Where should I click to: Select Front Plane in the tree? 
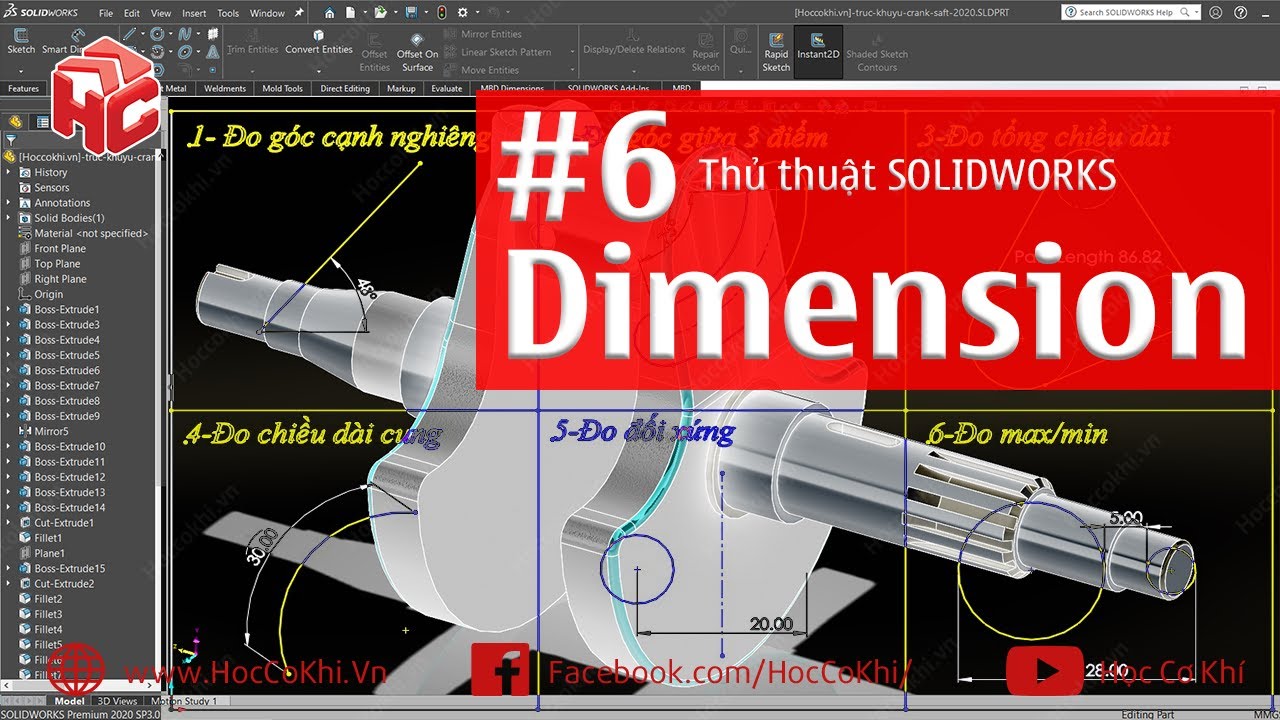click(60, 249)
